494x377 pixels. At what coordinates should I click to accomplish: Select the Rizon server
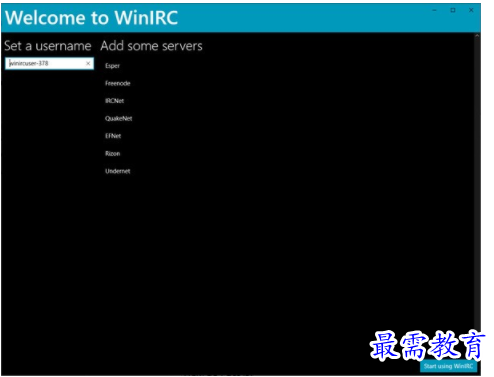pyautogui.click(x=113, y=154)
